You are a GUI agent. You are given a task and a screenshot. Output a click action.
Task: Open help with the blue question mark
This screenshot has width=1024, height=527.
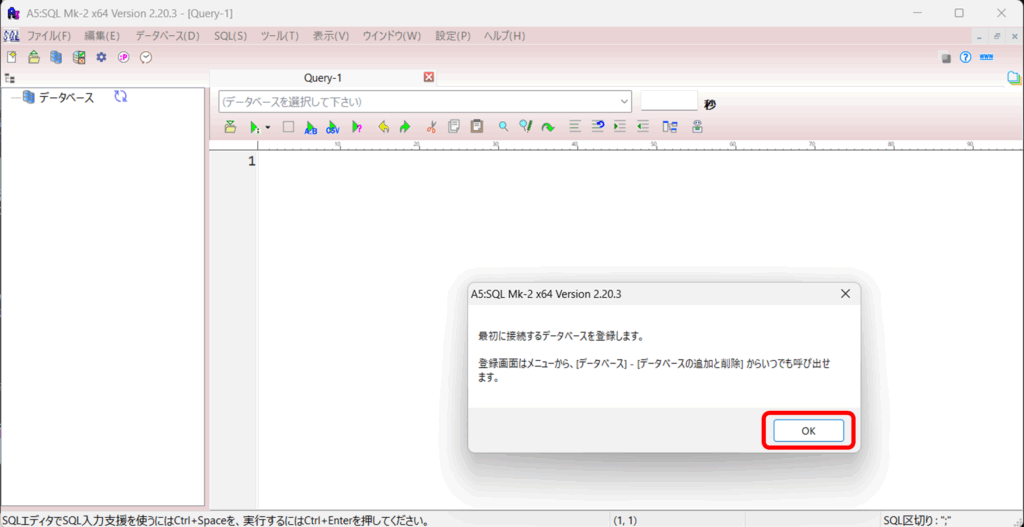coord(965,57)
